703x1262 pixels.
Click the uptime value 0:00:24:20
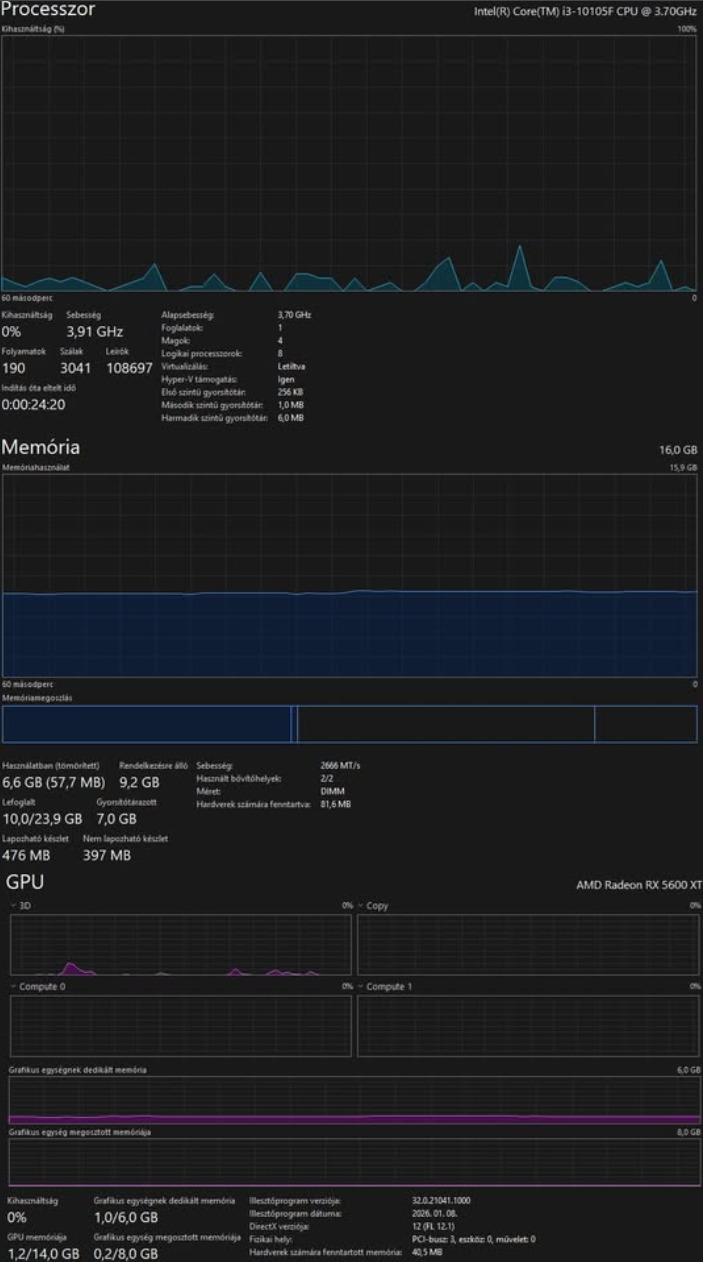click(x=33, y=405)
